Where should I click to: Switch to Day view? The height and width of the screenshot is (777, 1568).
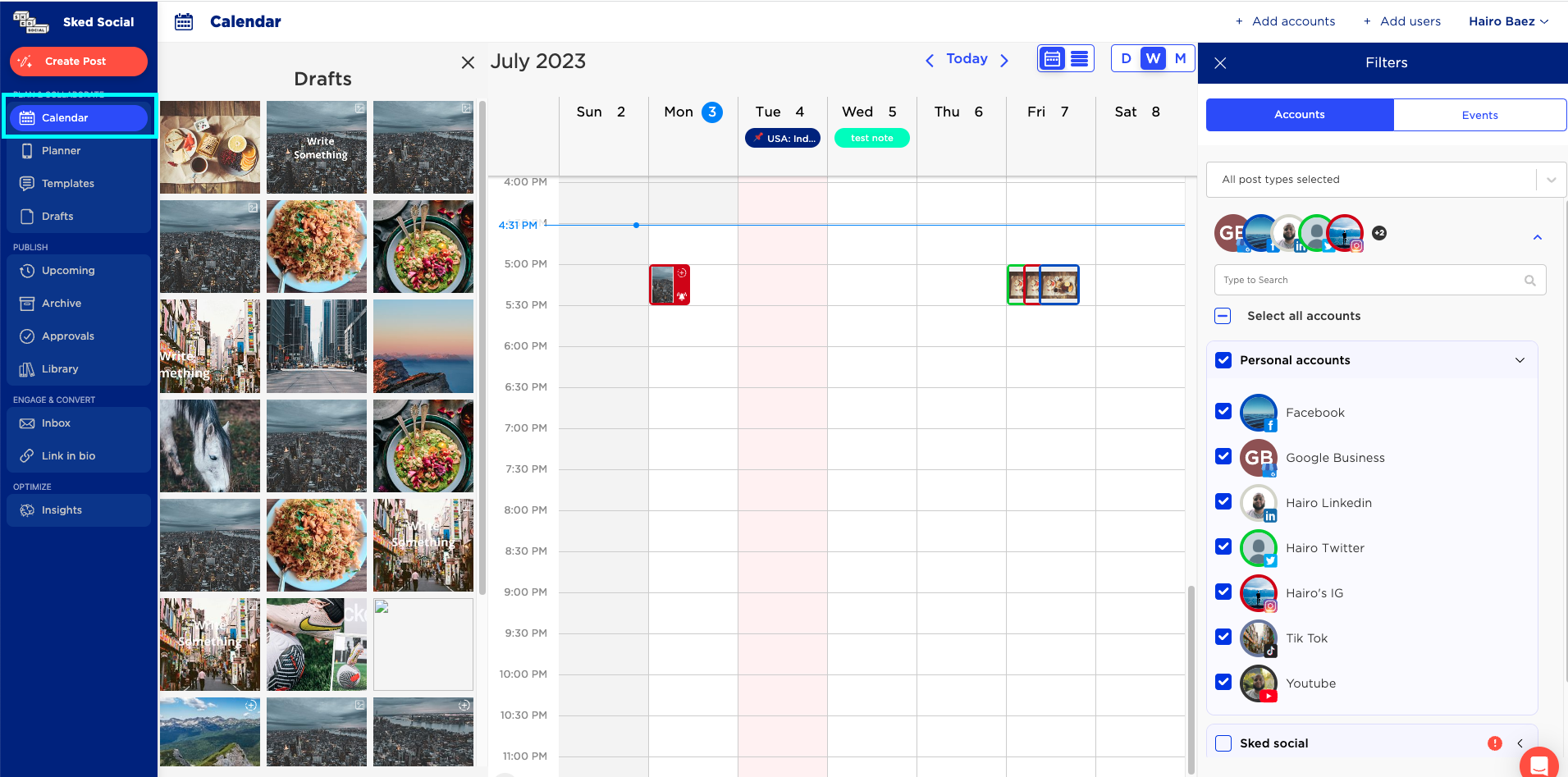tap(1126, 58)
